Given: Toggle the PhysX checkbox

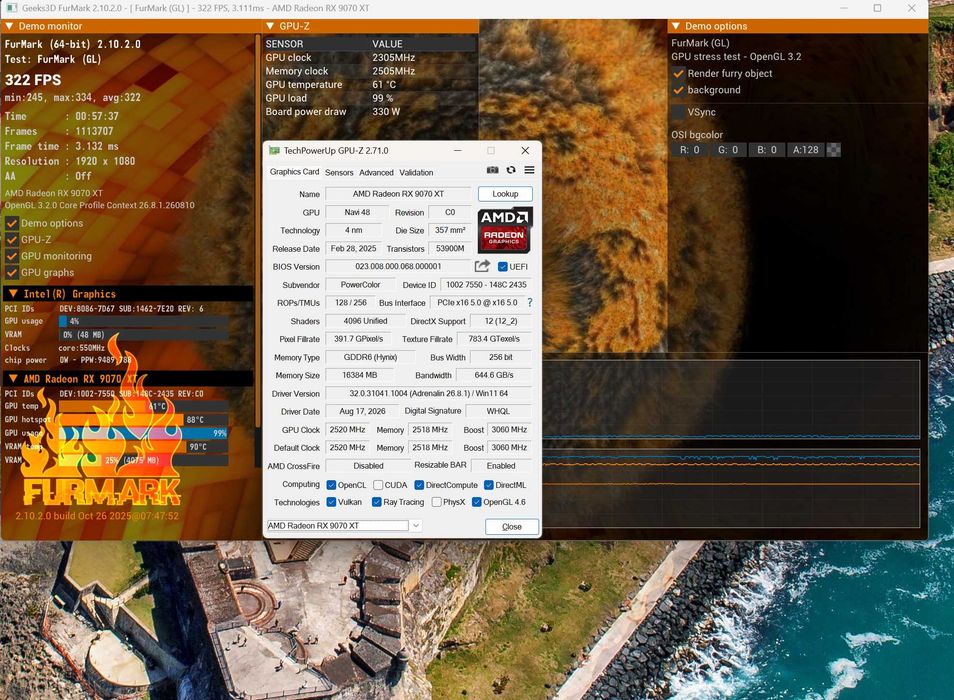Looking at the screenshot, I should (436, 502).
